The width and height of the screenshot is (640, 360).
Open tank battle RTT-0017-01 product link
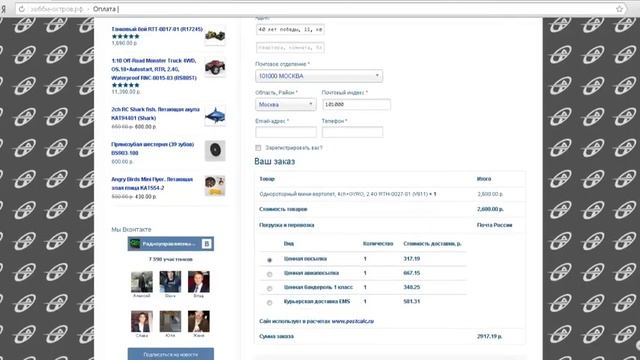click(157, 29)
